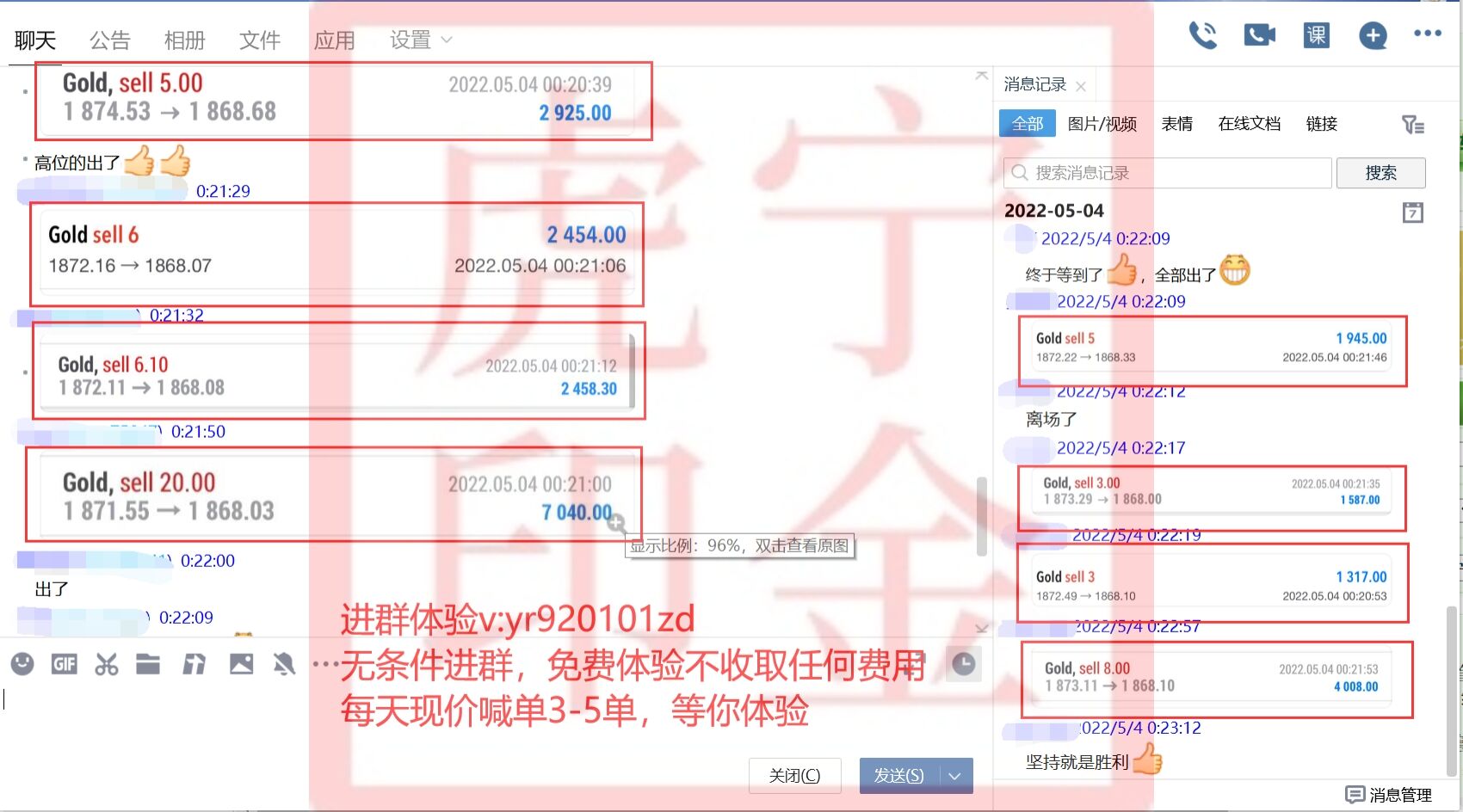
Task: Select the 链接 filter tab
Action: pyautogui.click(x=1322, y=124)
